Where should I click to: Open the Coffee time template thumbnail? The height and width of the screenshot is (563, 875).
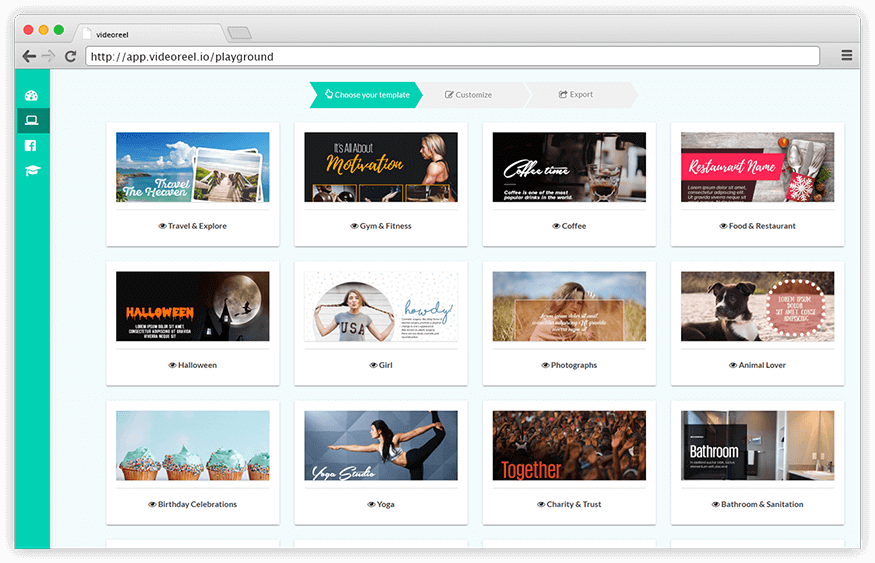[x=569, y=167]
